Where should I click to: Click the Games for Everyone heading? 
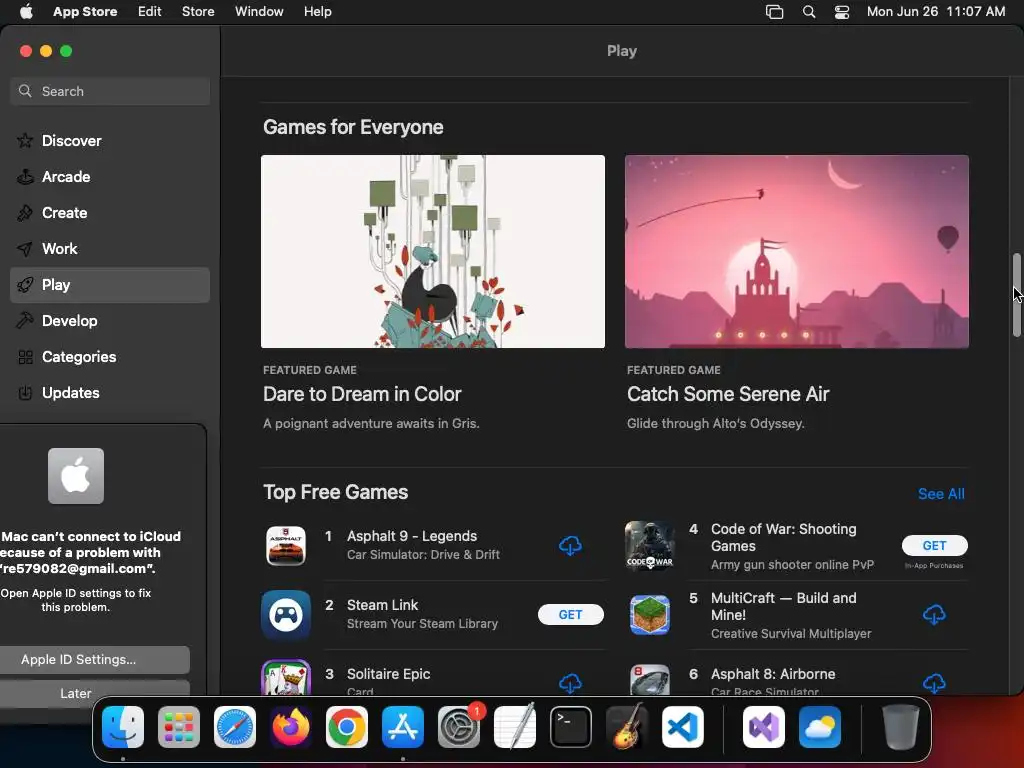(353, 127)
